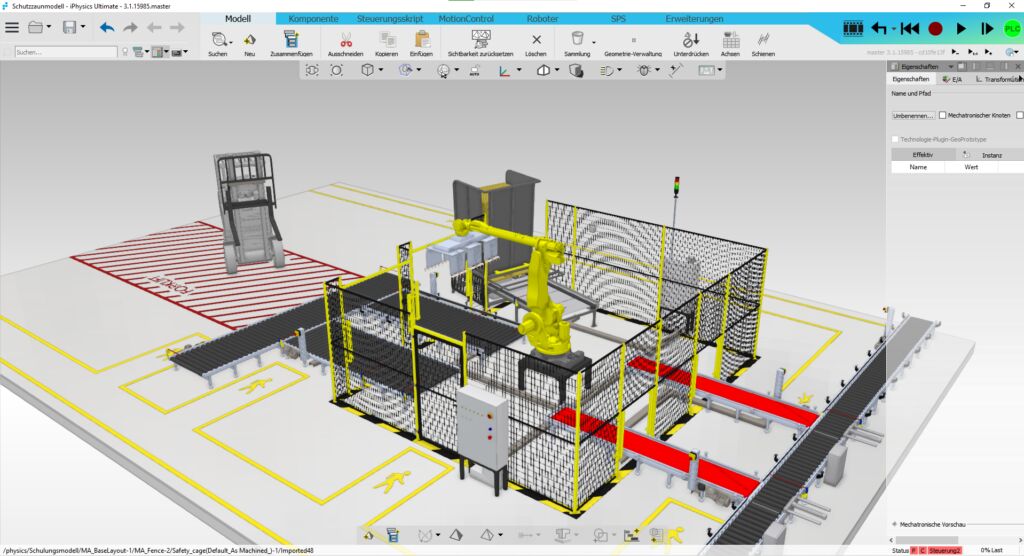The height and width of the screenshot is (556, 1024).
Task: Switch to the Komponente ribbon tab
Action: (313, 18)
